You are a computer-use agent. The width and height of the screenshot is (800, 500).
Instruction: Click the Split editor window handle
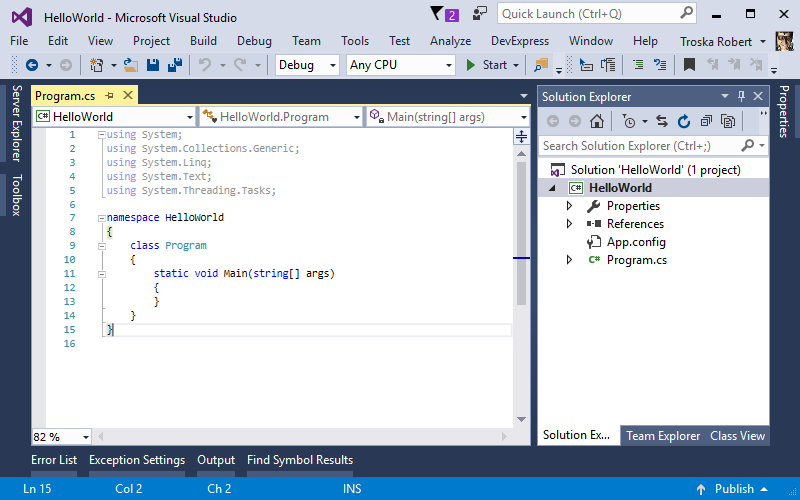click(521, 136)
